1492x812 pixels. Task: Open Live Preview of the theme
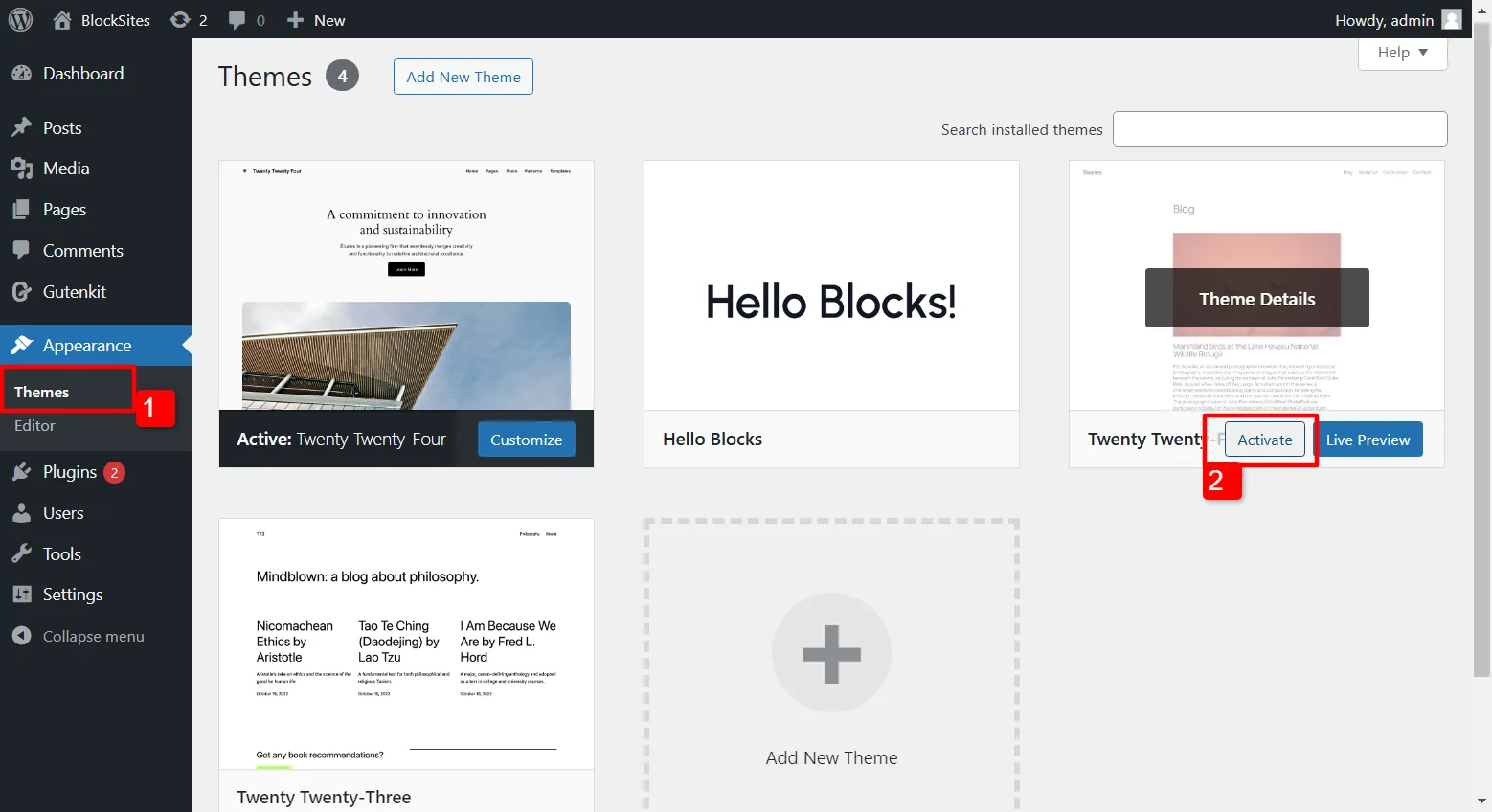[x=1368, y=440]
